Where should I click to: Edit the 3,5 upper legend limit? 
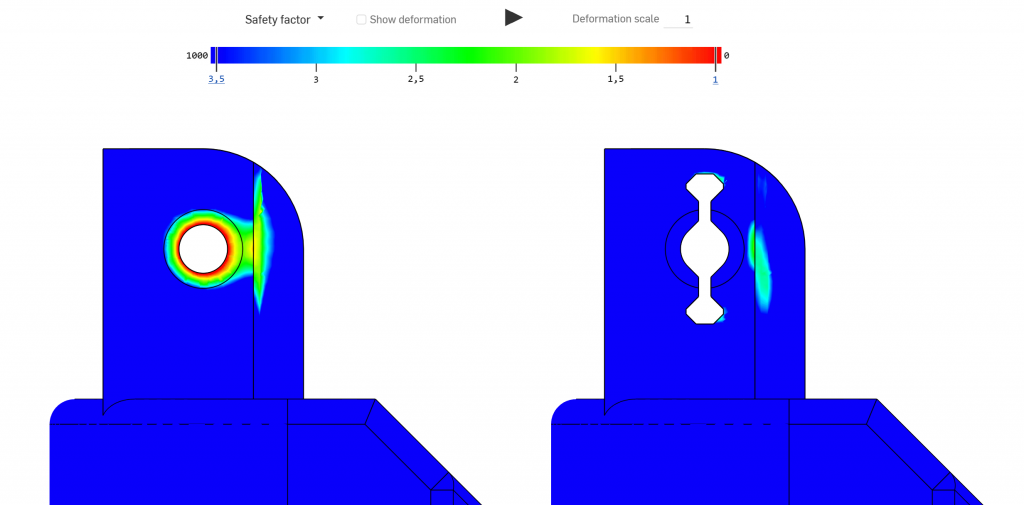click(x=216, y=79)
